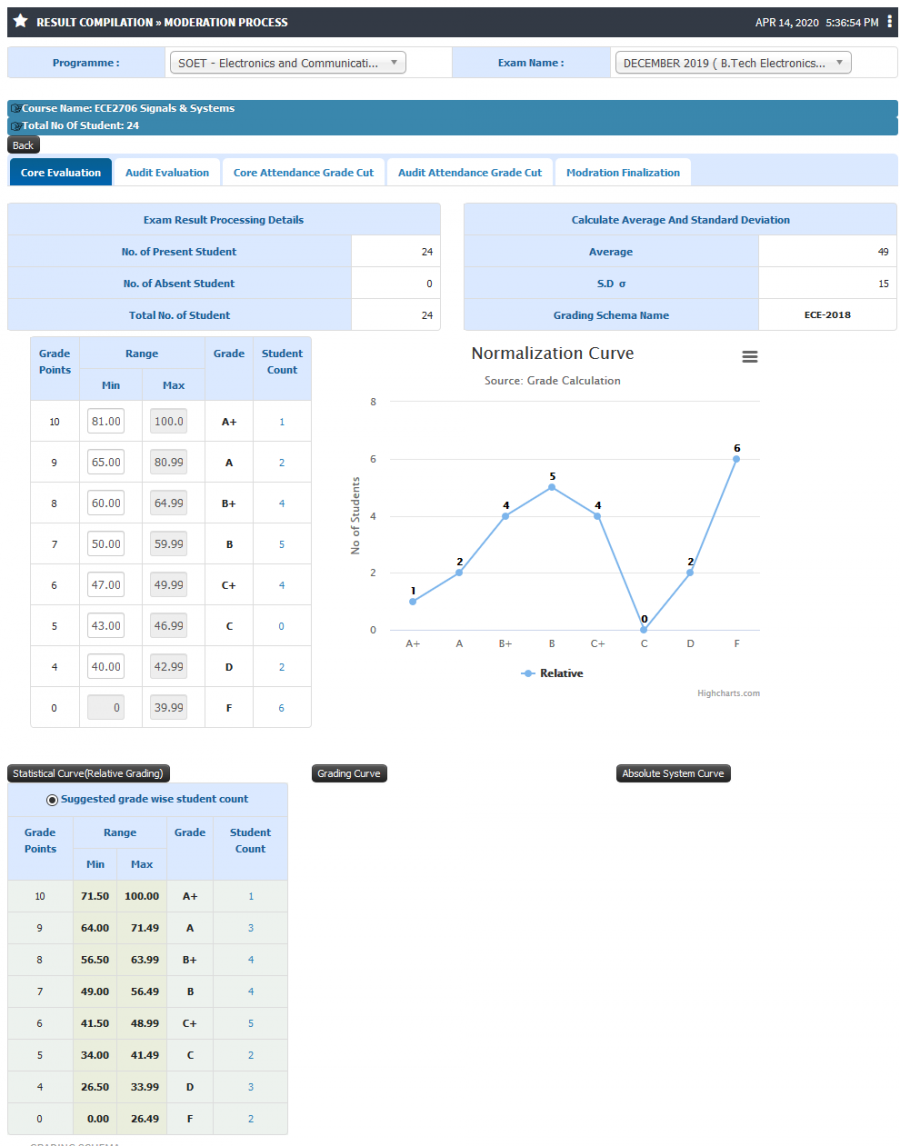Screen dimensions: 900x1146
Task: Click the No. of Absent Student value 0
Action: (x=429, y=284)
